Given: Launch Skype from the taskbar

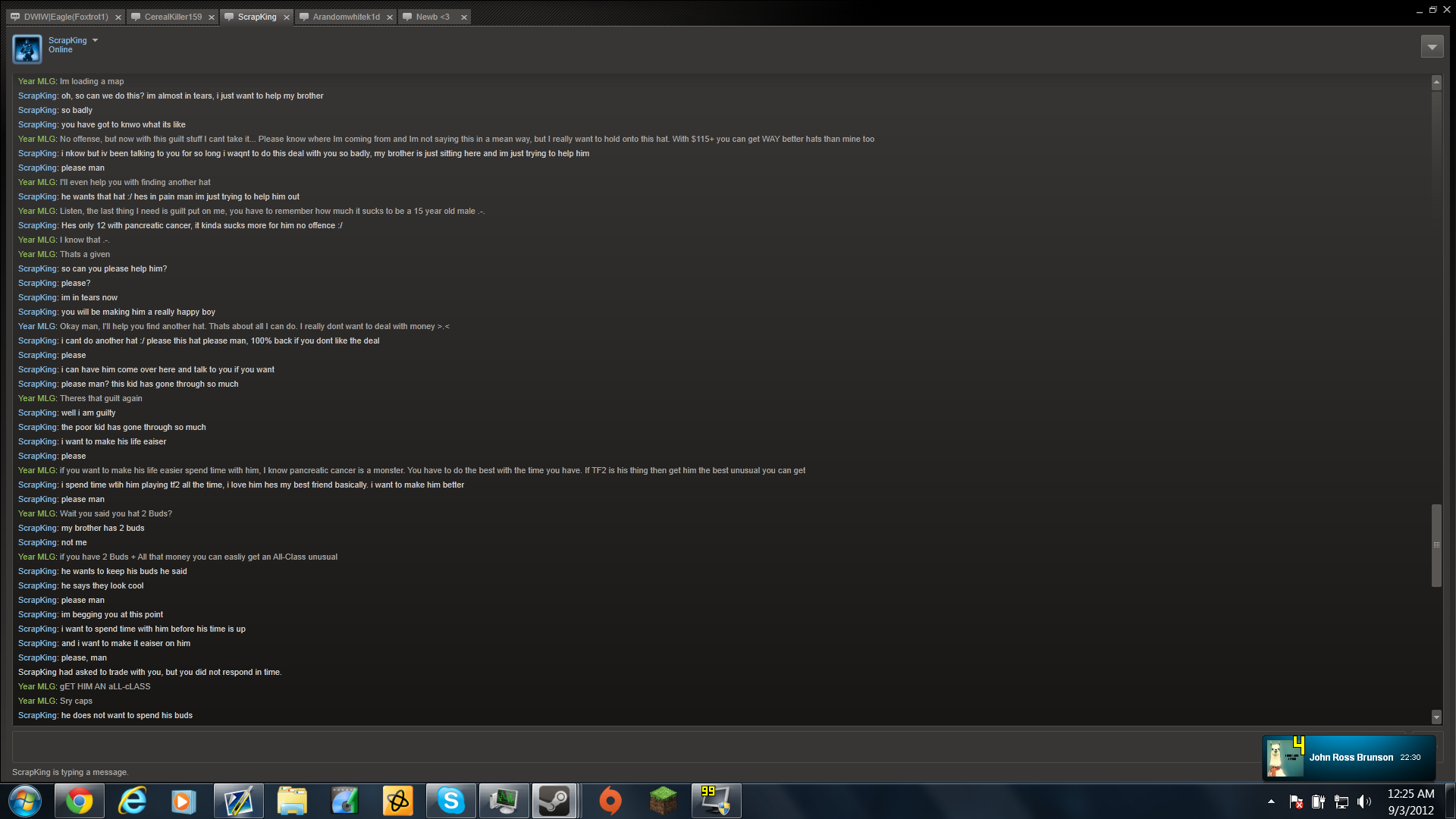Looking at the screenshot, I should 450,801.
